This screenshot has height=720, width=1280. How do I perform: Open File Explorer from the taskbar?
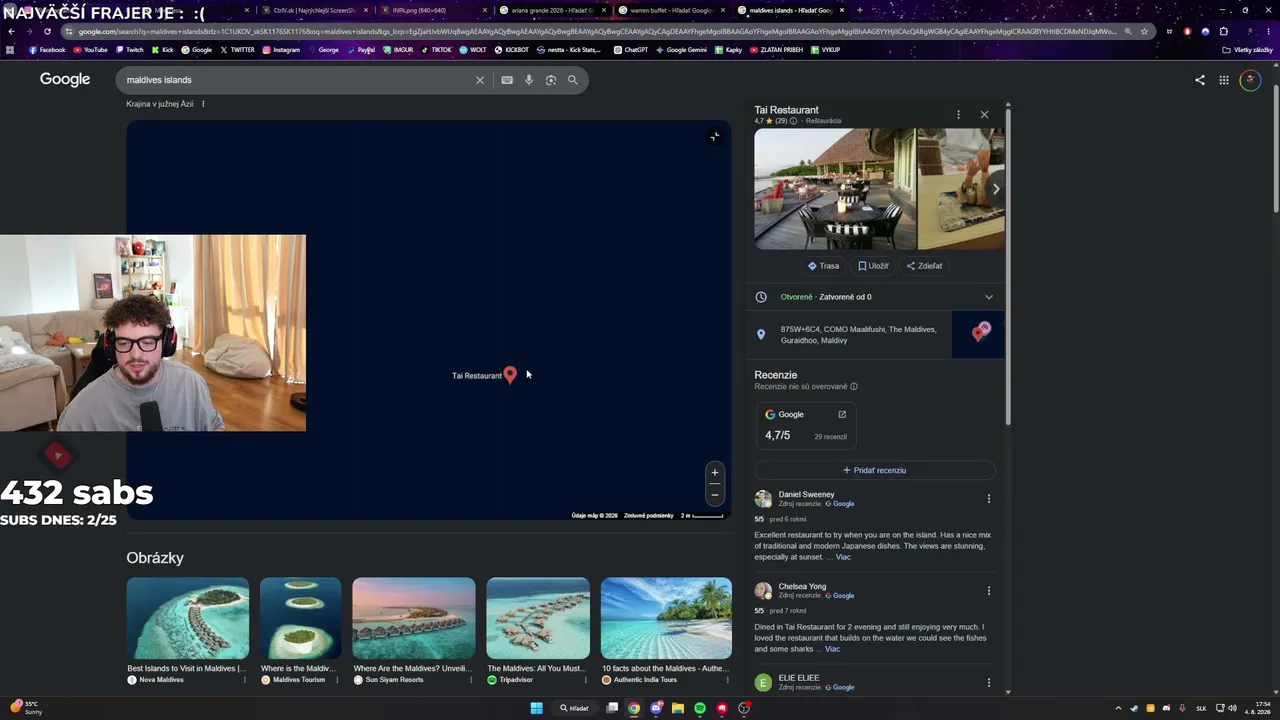[x=678, y=708]
